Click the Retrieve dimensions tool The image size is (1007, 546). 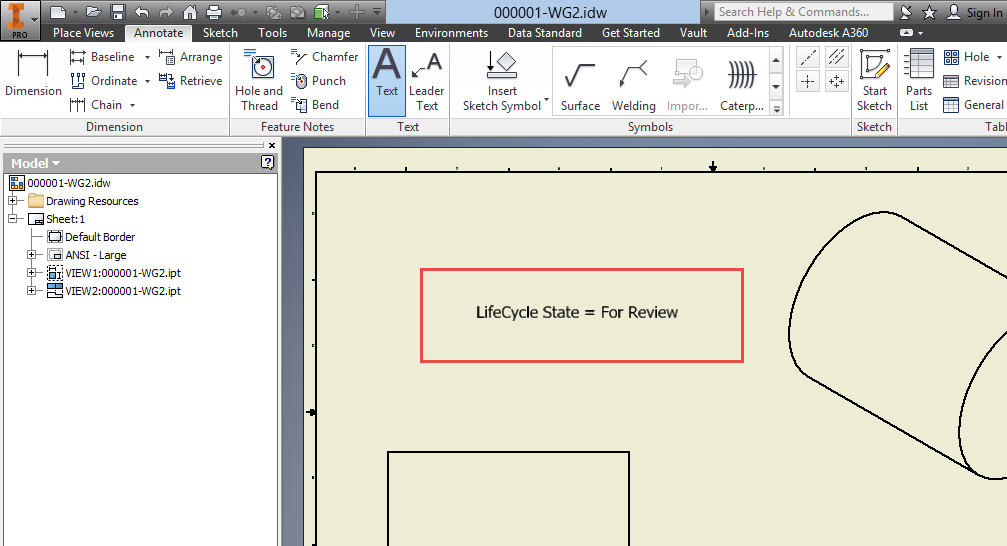pos(191,81)
